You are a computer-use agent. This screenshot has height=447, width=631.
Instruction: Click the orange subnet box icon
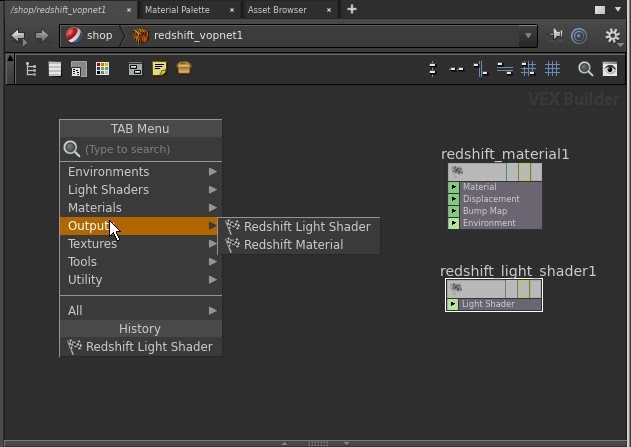point(184,68)
